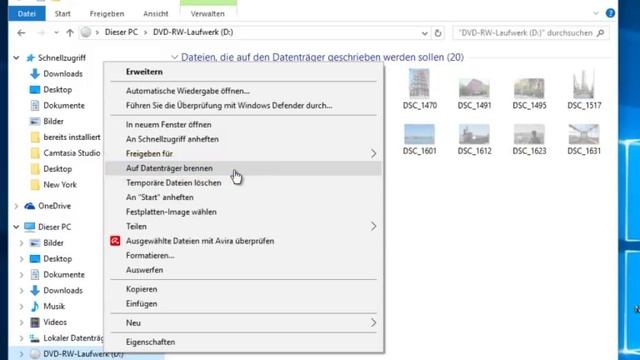
Task: Choose Kopieren in context menu
Action: pyautogui.click(x=244, y=289)
